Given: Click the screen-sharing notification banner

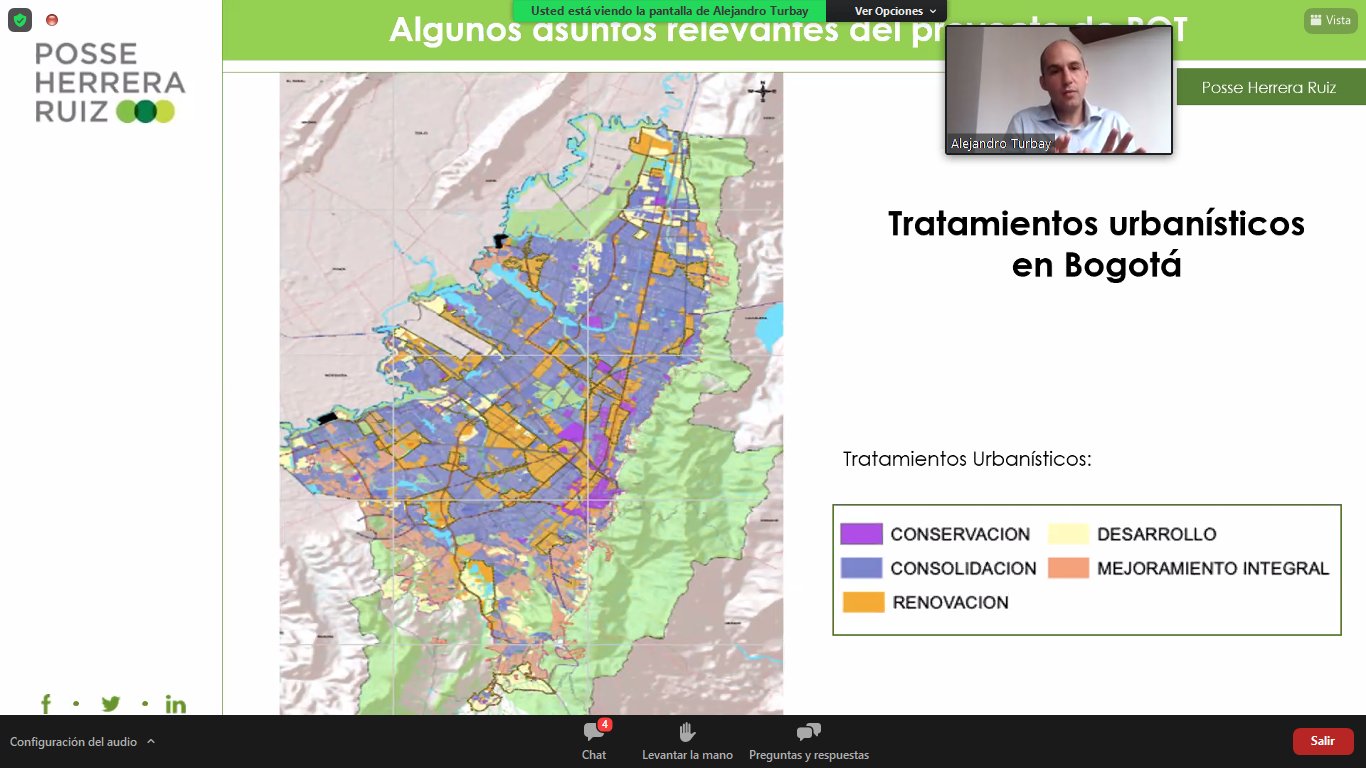Looking at the screenshot, I should coord(669,11).
